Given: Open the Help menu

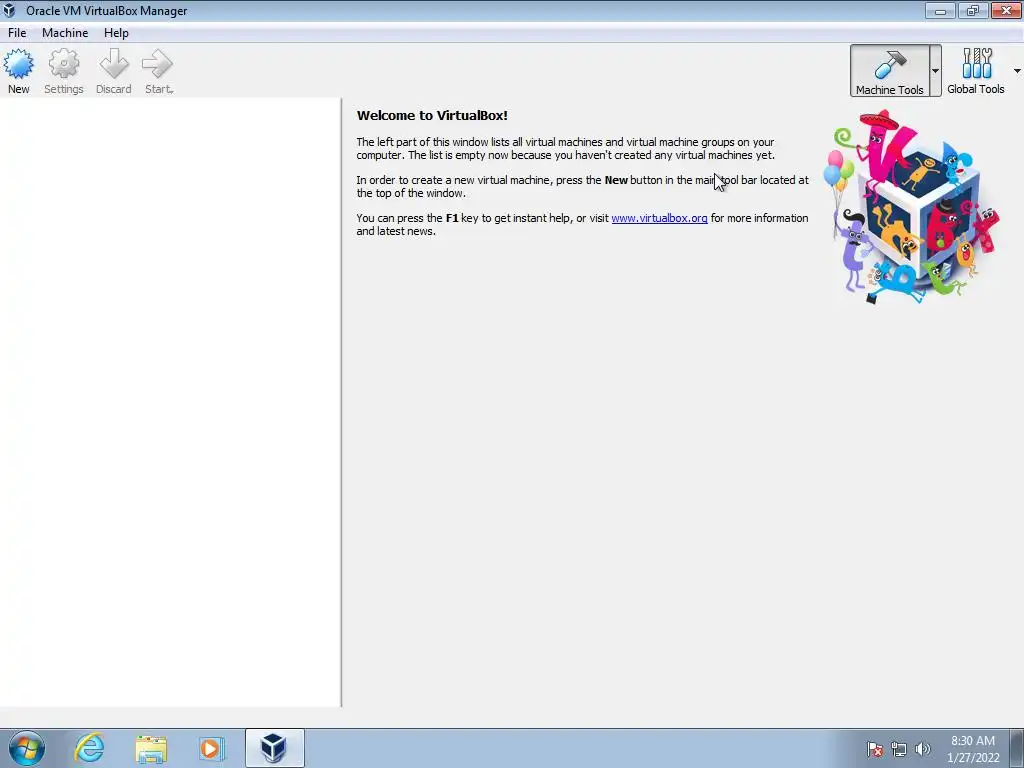Looking at the screenshot, I should (x=116, y=33).
